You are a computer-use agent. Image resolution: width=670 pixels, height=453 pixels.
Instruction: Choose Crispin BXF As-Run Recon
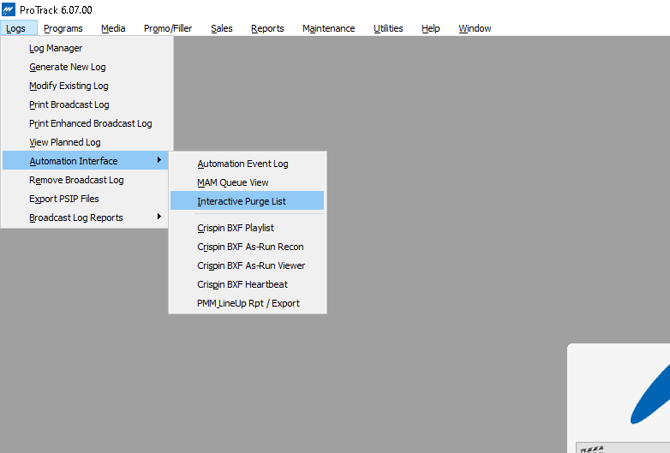click(x=247, y=246)
